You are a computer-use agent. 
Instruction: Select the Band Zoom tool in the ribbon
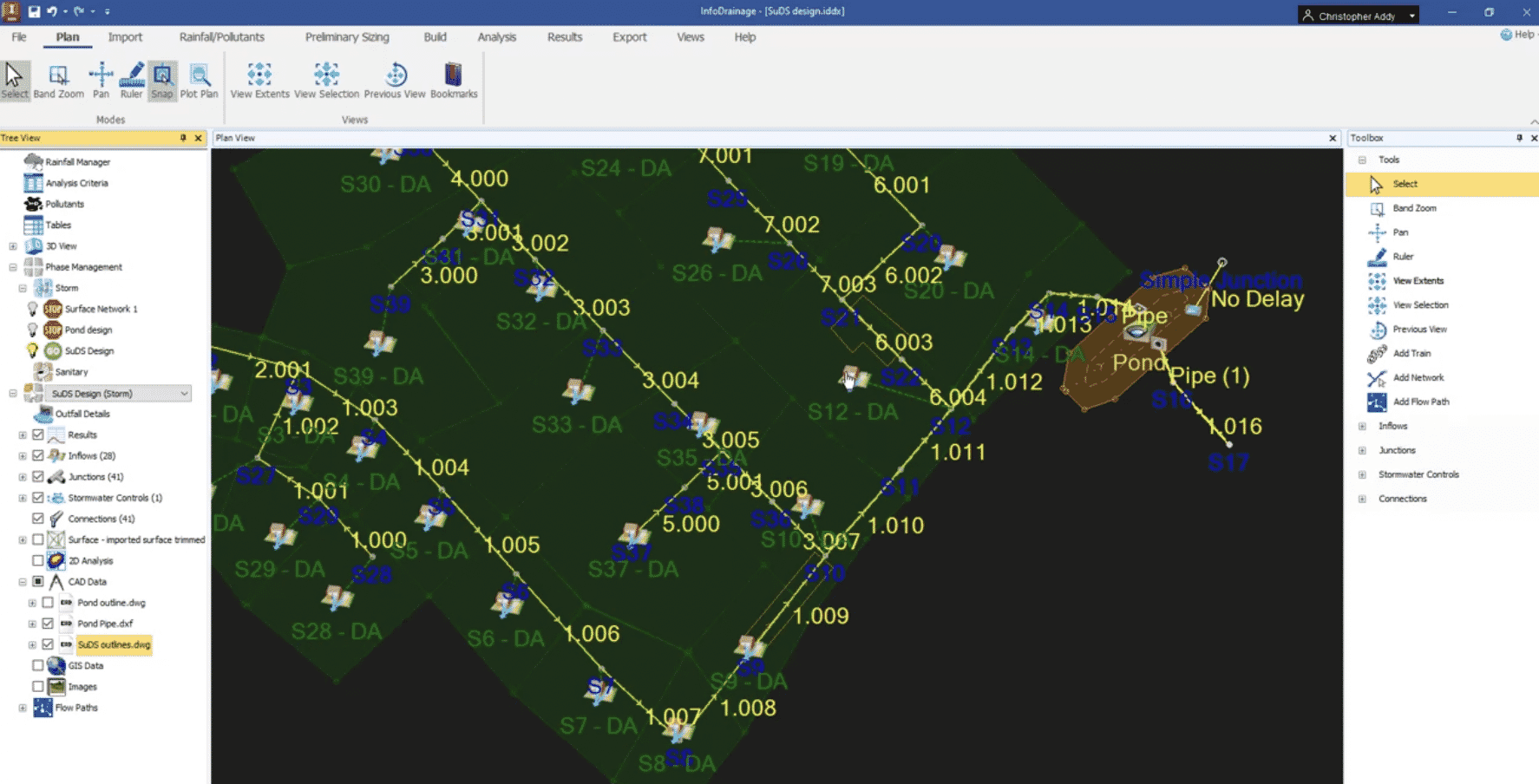pos(57,80)
